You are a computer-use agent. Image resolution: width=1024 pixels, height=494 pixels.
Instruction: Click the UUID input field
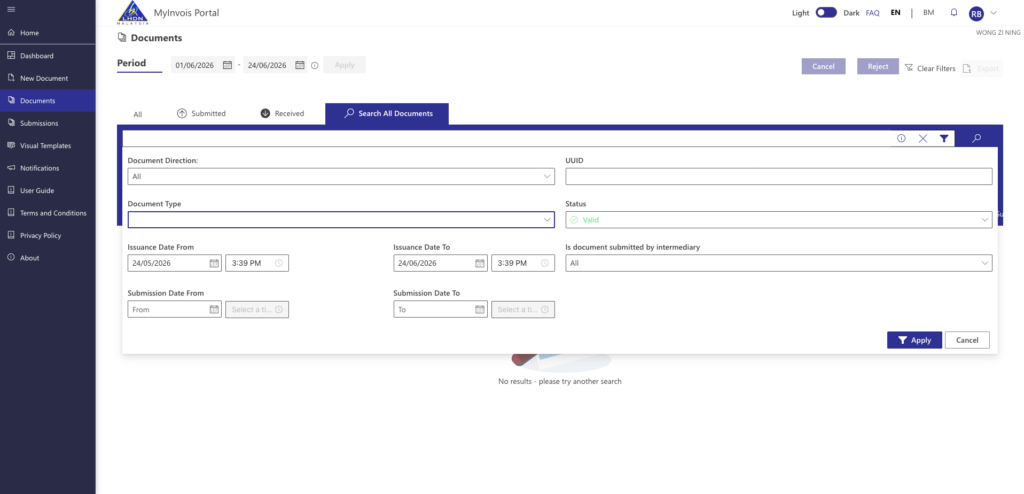tap(778, 176)
